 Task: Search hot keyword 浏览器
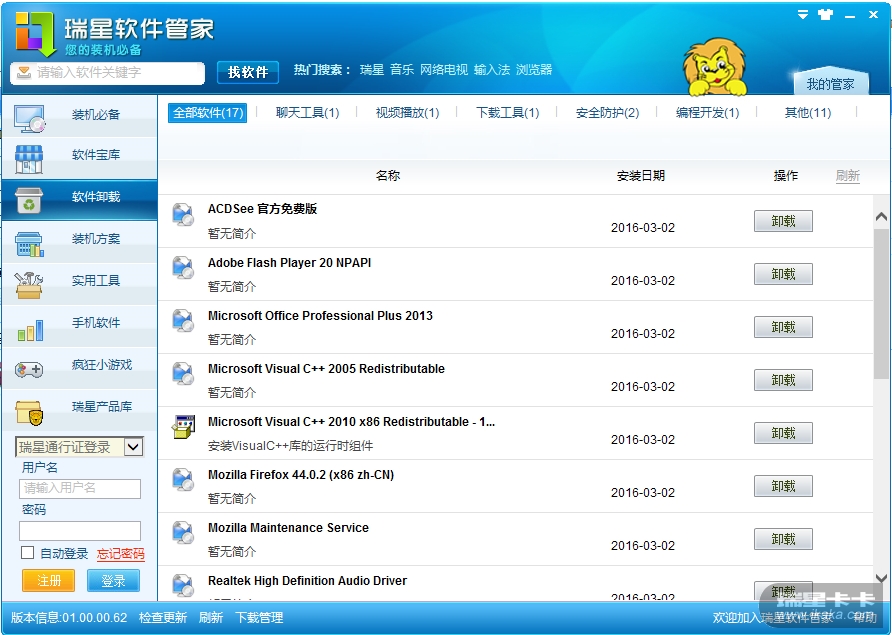[534, 69]
